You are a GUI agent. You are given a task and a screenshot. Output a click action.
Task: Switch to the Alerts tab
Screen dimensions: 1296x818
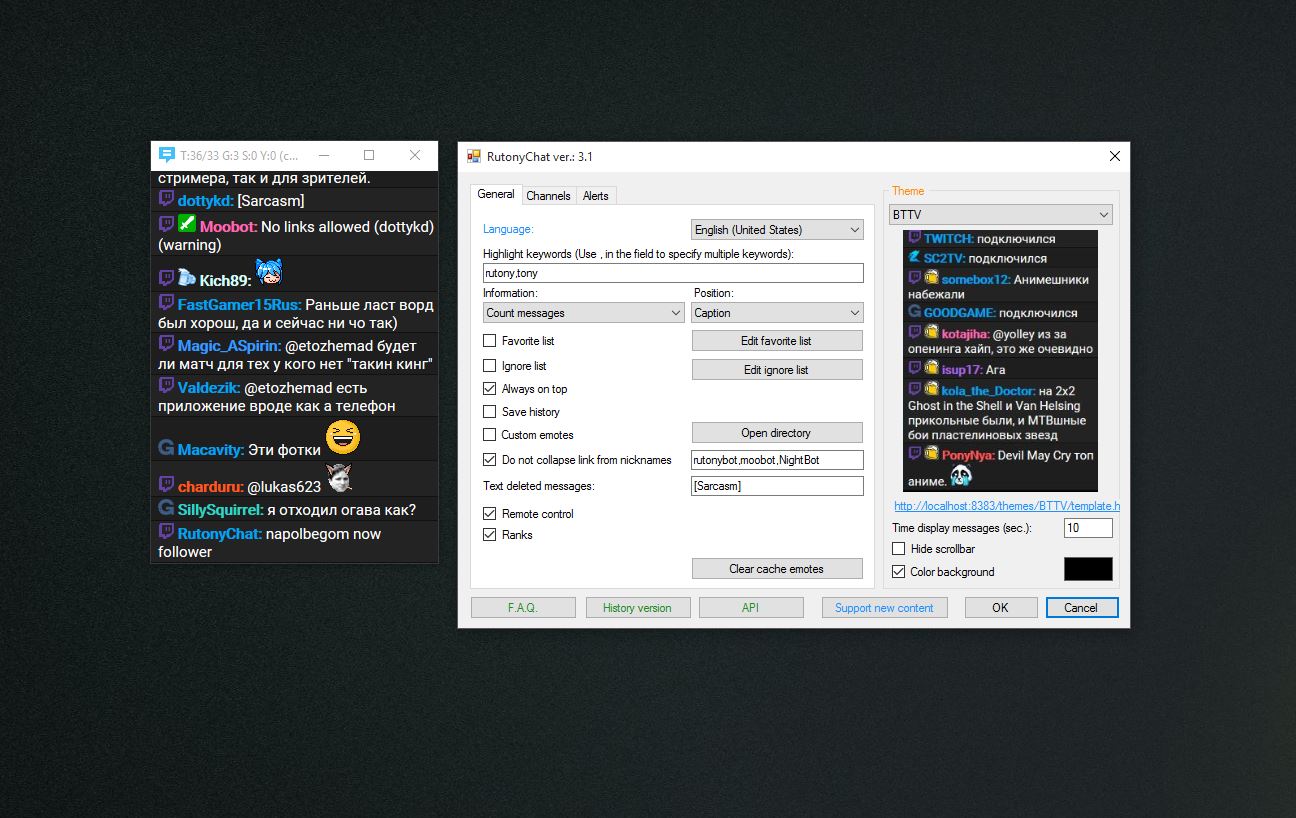pos(596,195)
